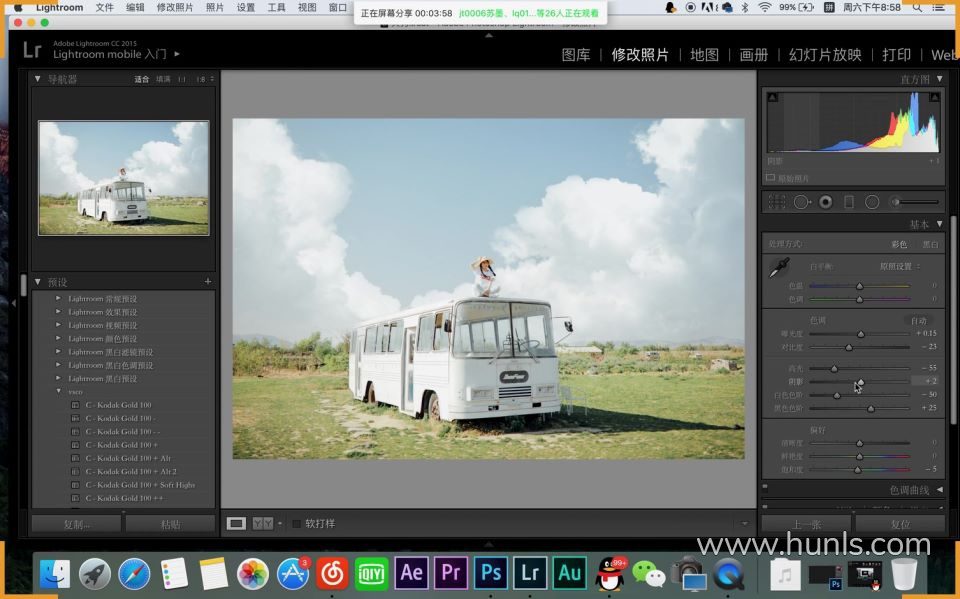Pick the white balance eyedropper tool
Screen dimensions: 960x599
point(779,268)
